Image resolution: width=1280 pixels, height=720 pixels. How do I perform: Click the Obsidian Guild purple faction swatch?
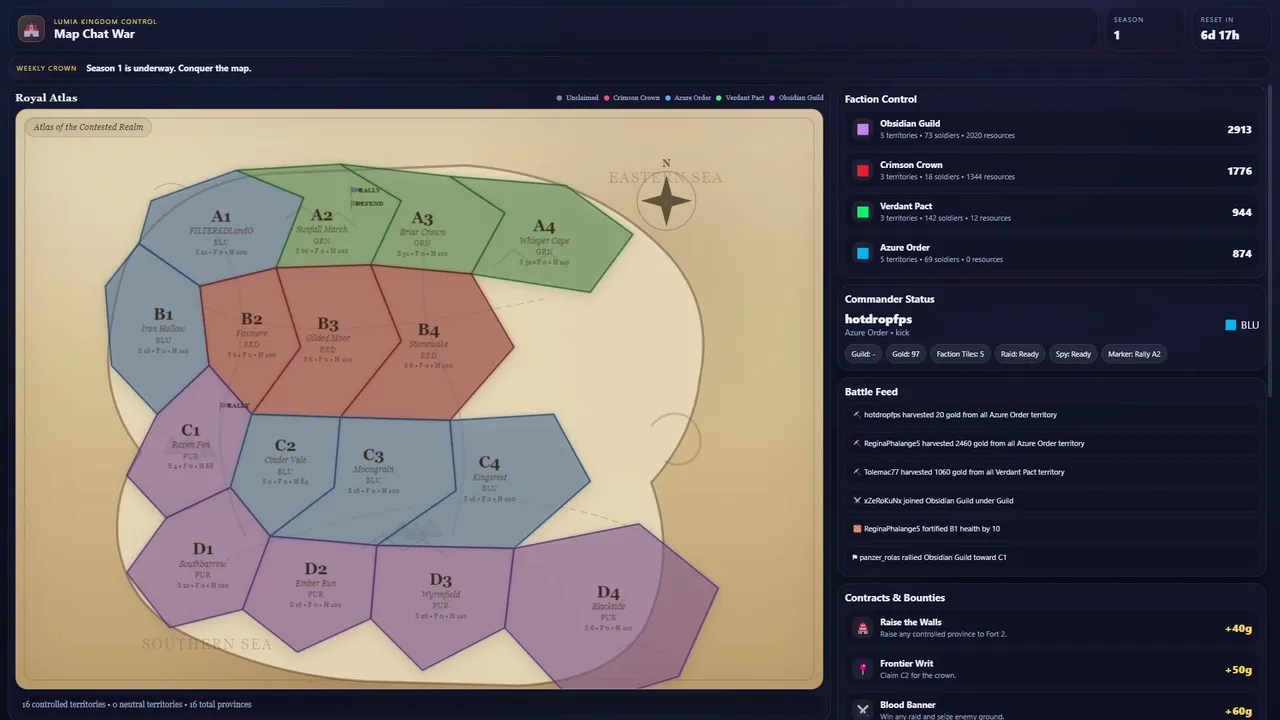pos(863,129)
